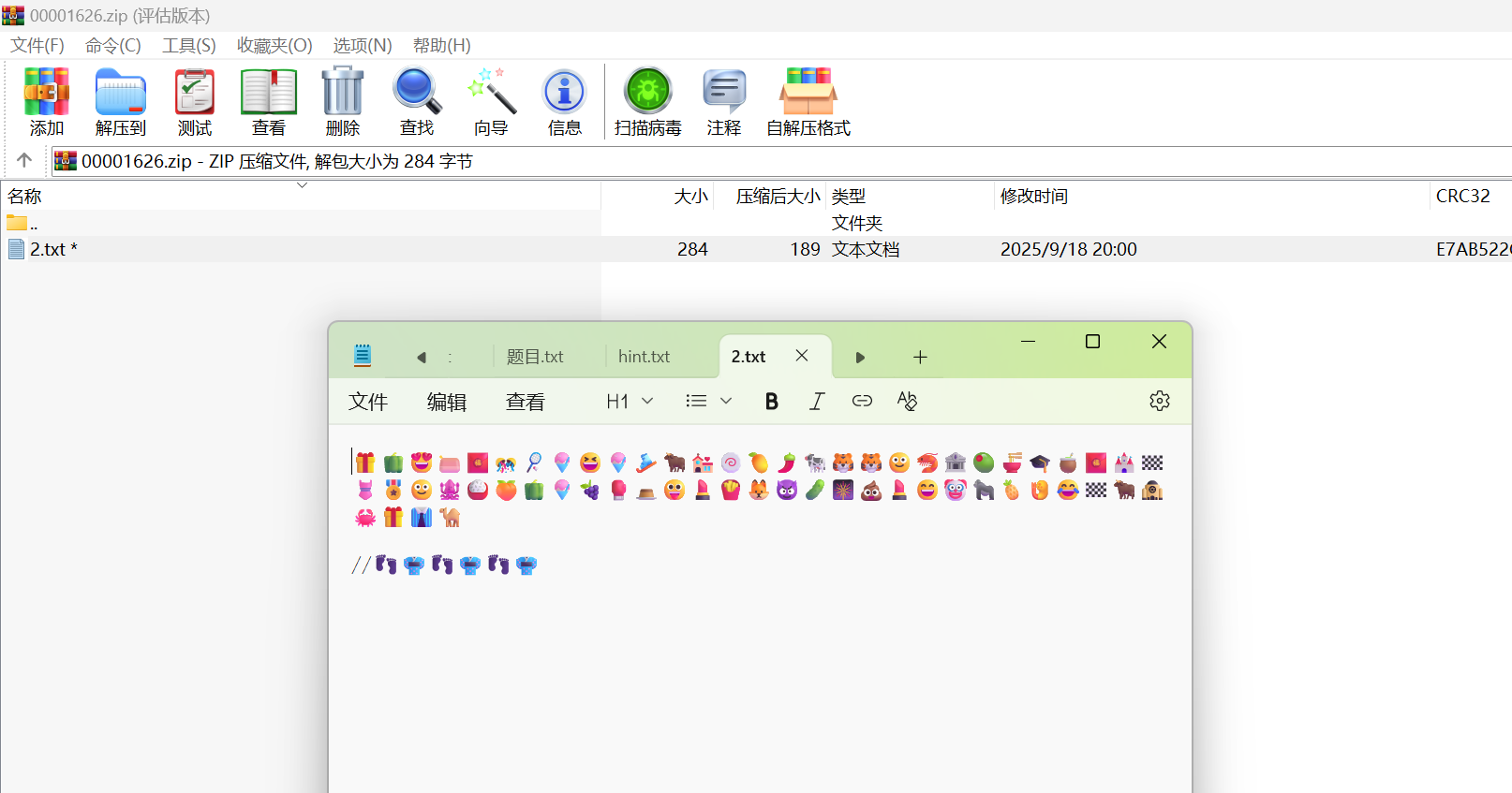Viewport: 1512px width, 793px height.
Task: Run 扫描病毒 (Virus Scan) icon
Action: 647,101
